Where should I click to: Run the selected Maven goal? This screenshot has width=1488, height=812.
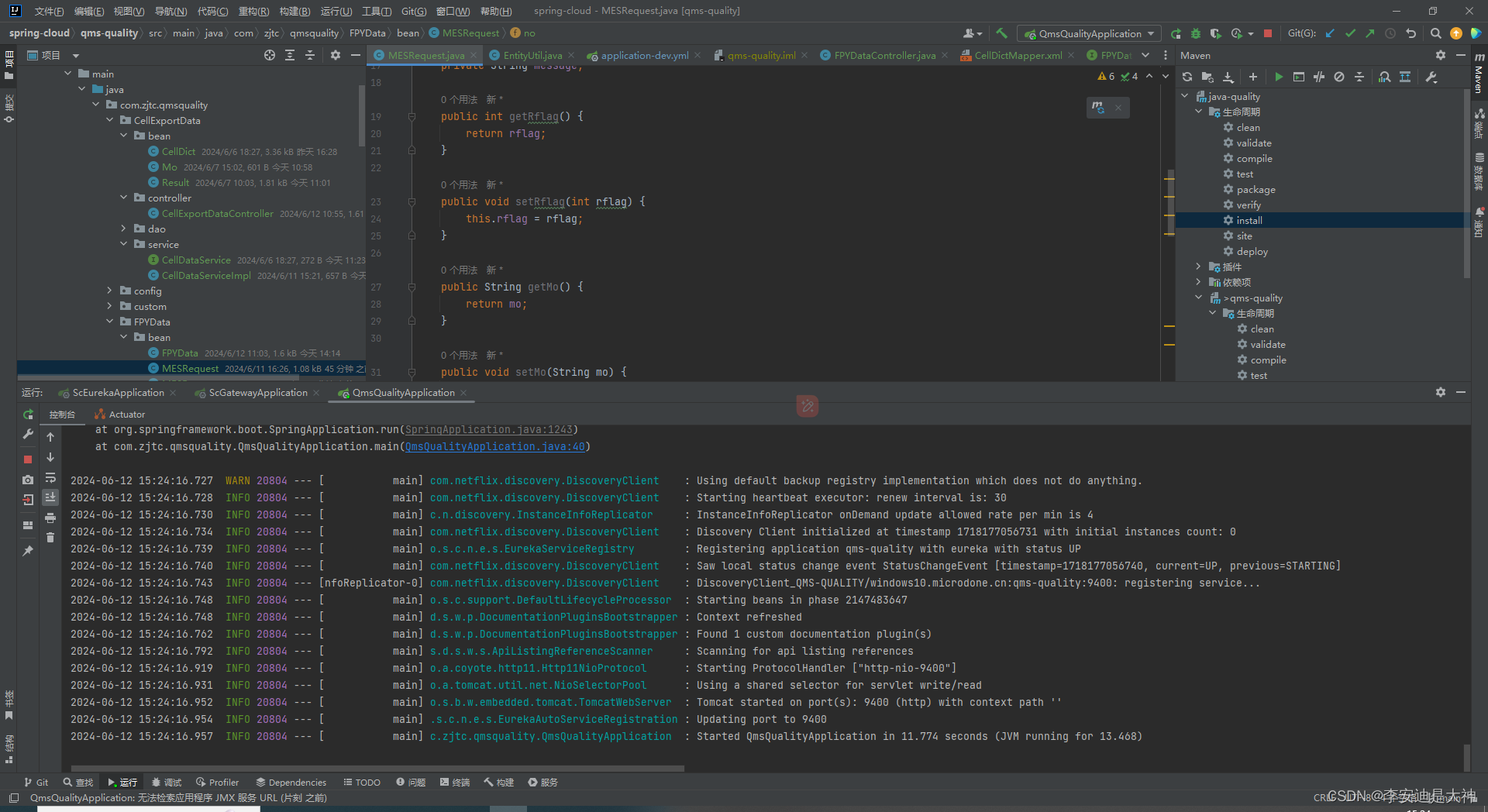(x=1279, y=77)
